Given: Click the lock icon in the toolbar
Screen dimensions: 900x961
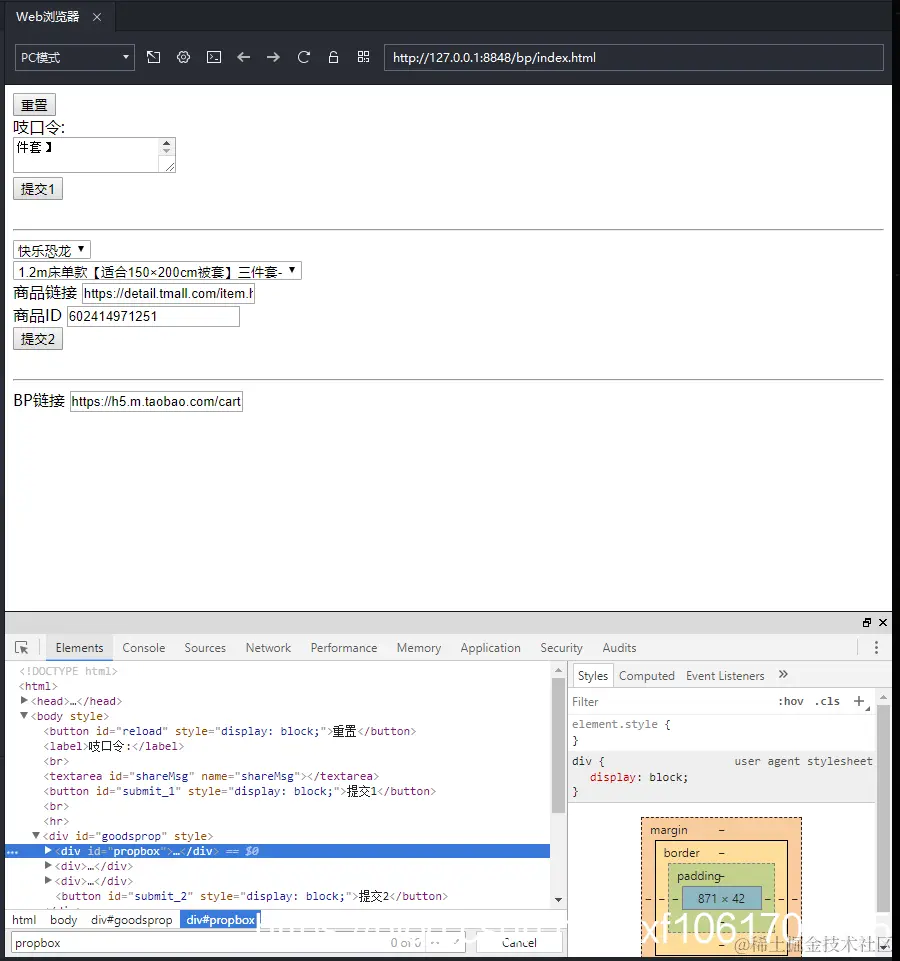Looking at the screenshot, I should [334, 57].
